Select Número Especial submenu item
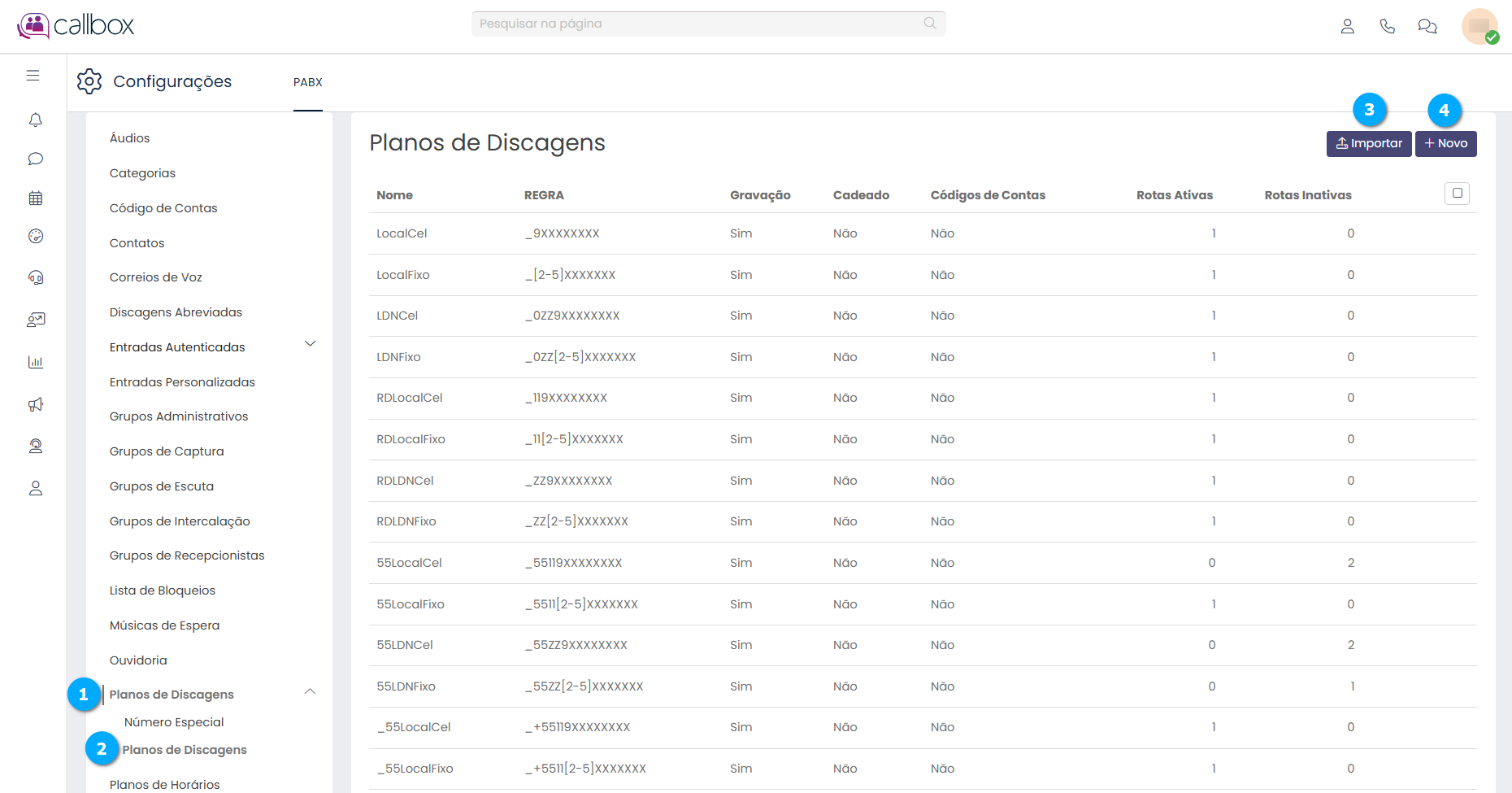This screenshot has height=793, width=1512. 174,722
